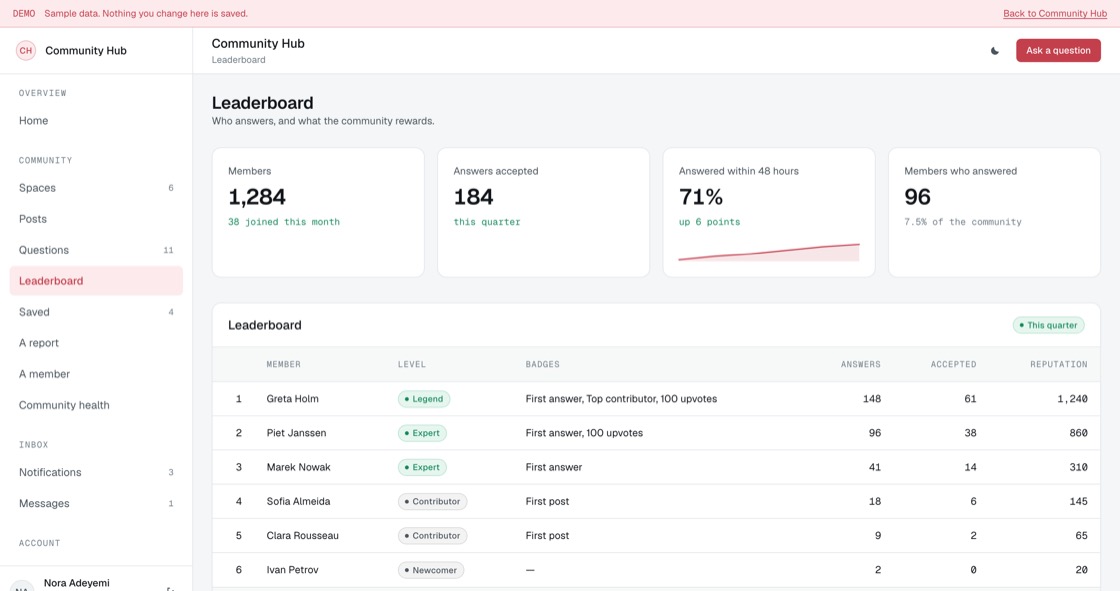
Task: Click the LEVEL column header
Action: 411,364
